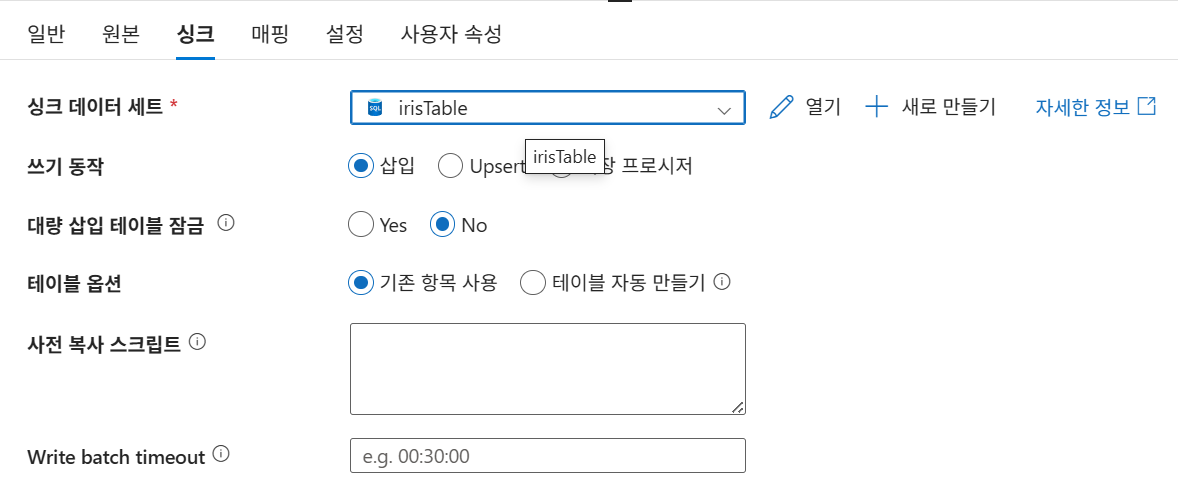Image resolution: width=1178 pixels, height=493 pixels.
Task: Select the Upsert radio button
Action: pos(450,166)
